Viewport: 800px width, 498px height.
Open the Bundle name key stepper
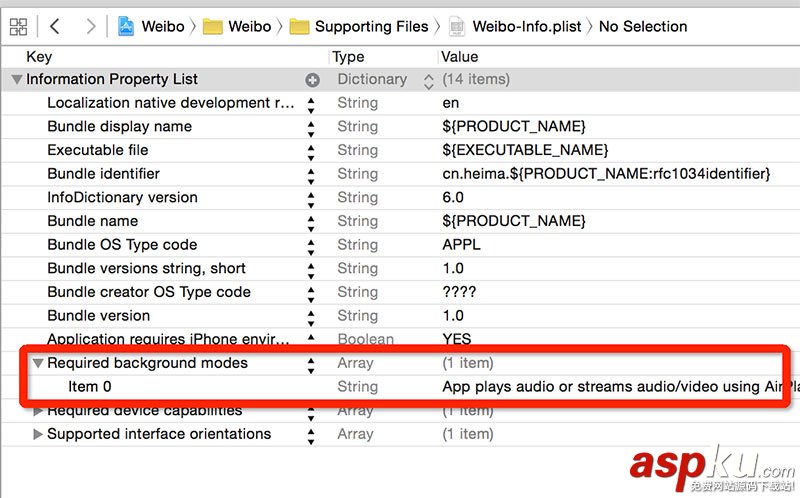click(311, 221)
